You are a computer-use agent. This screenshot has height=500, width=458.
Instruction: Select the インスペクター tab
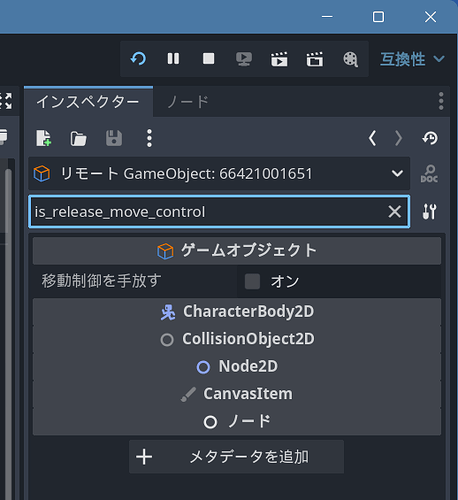88,102
